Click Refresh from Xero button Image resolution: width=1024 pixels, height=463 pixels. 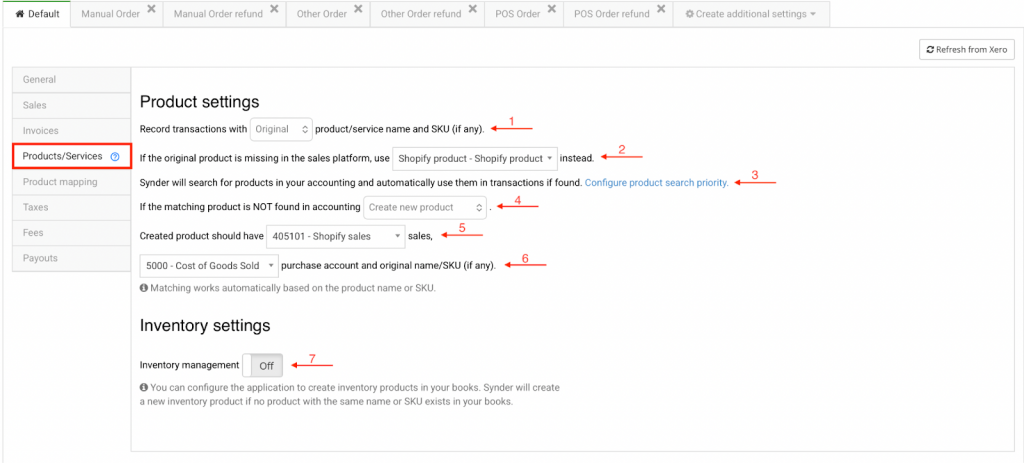(968, 49)
